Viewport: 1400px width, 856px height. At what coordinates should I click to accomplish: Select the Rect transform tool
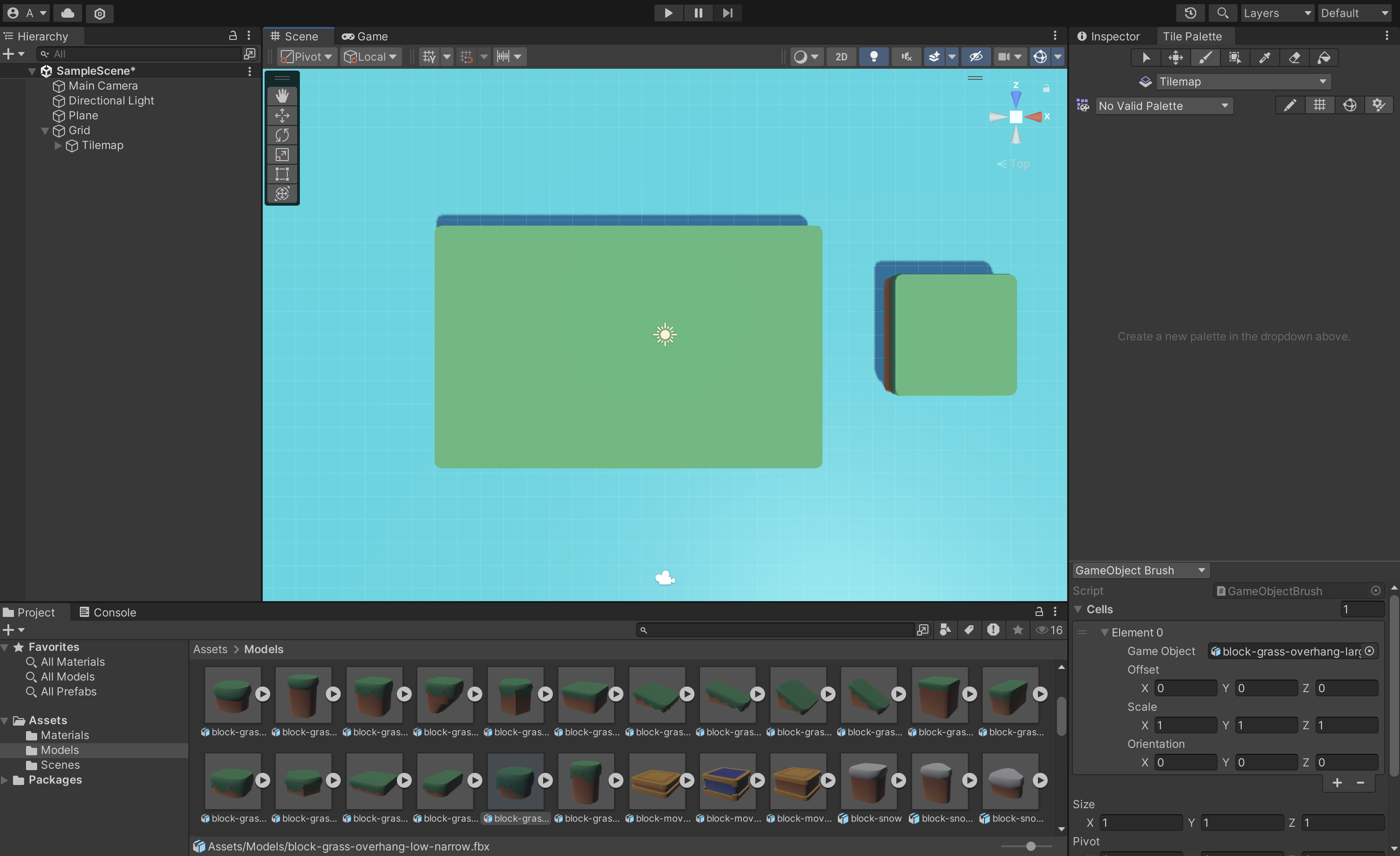pyautogui.click(x=282, y=174)
